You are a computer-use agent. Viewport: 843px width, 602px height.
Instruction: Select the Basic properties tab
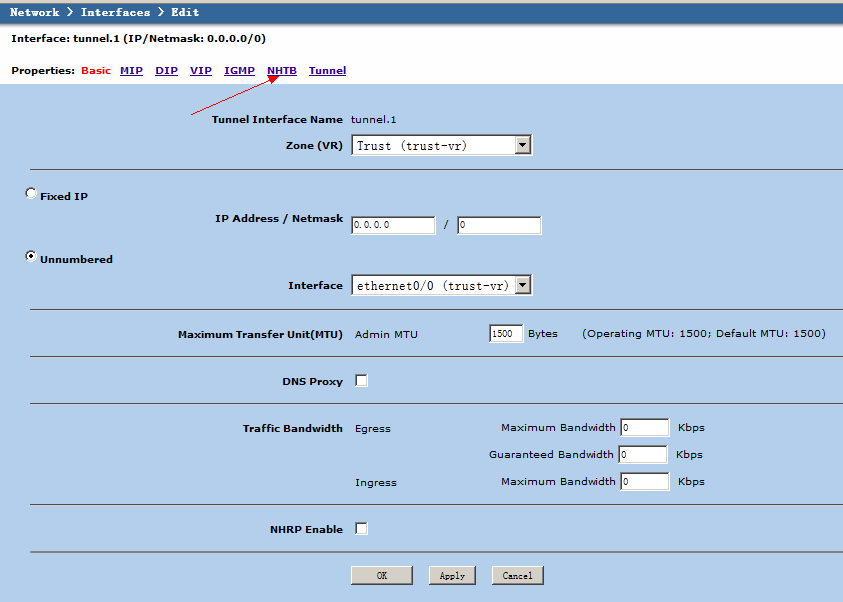point(96,70)
